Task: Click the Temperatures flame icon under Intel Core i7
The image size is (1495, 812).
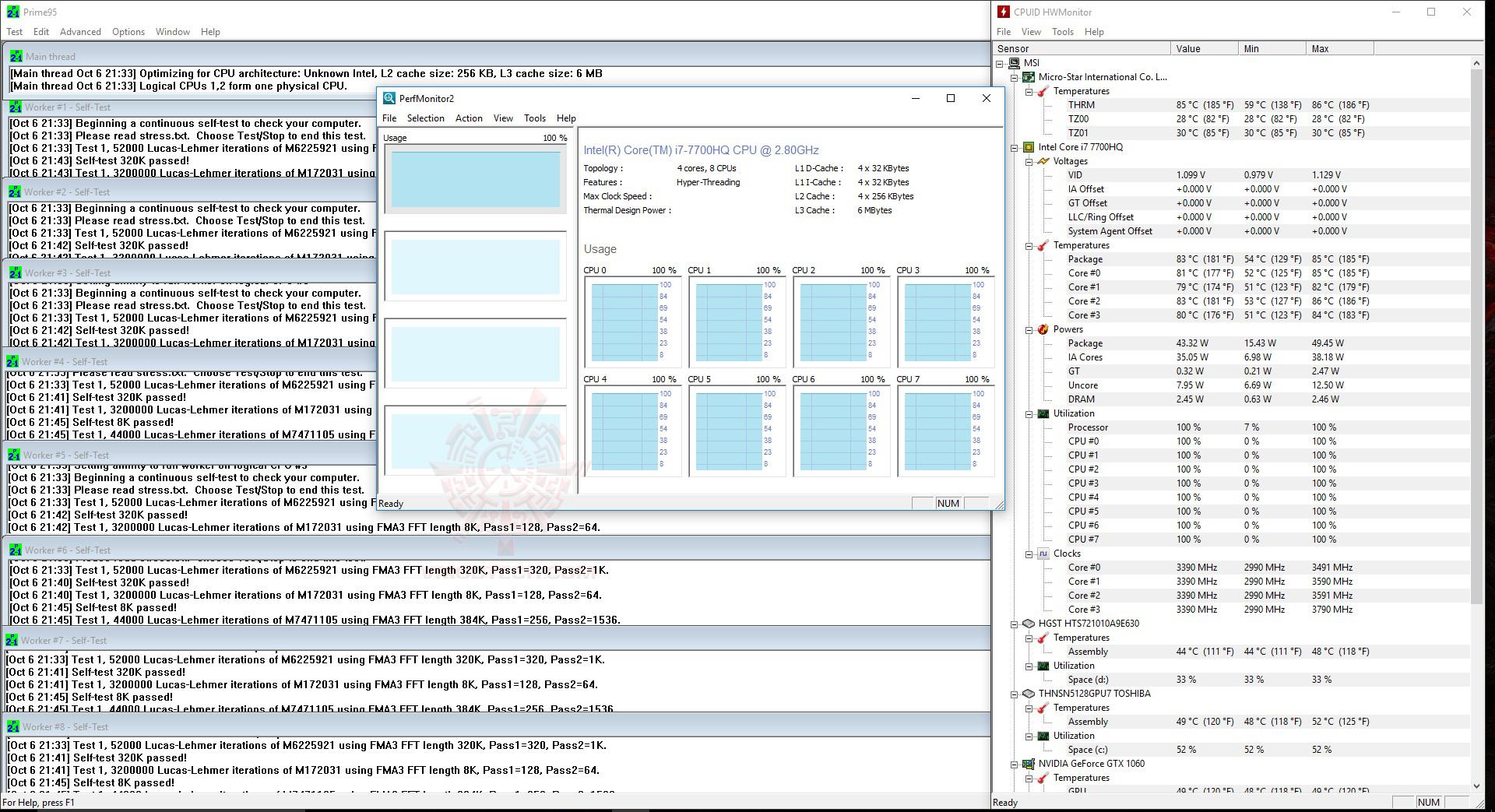Action: click(1043, 245)
